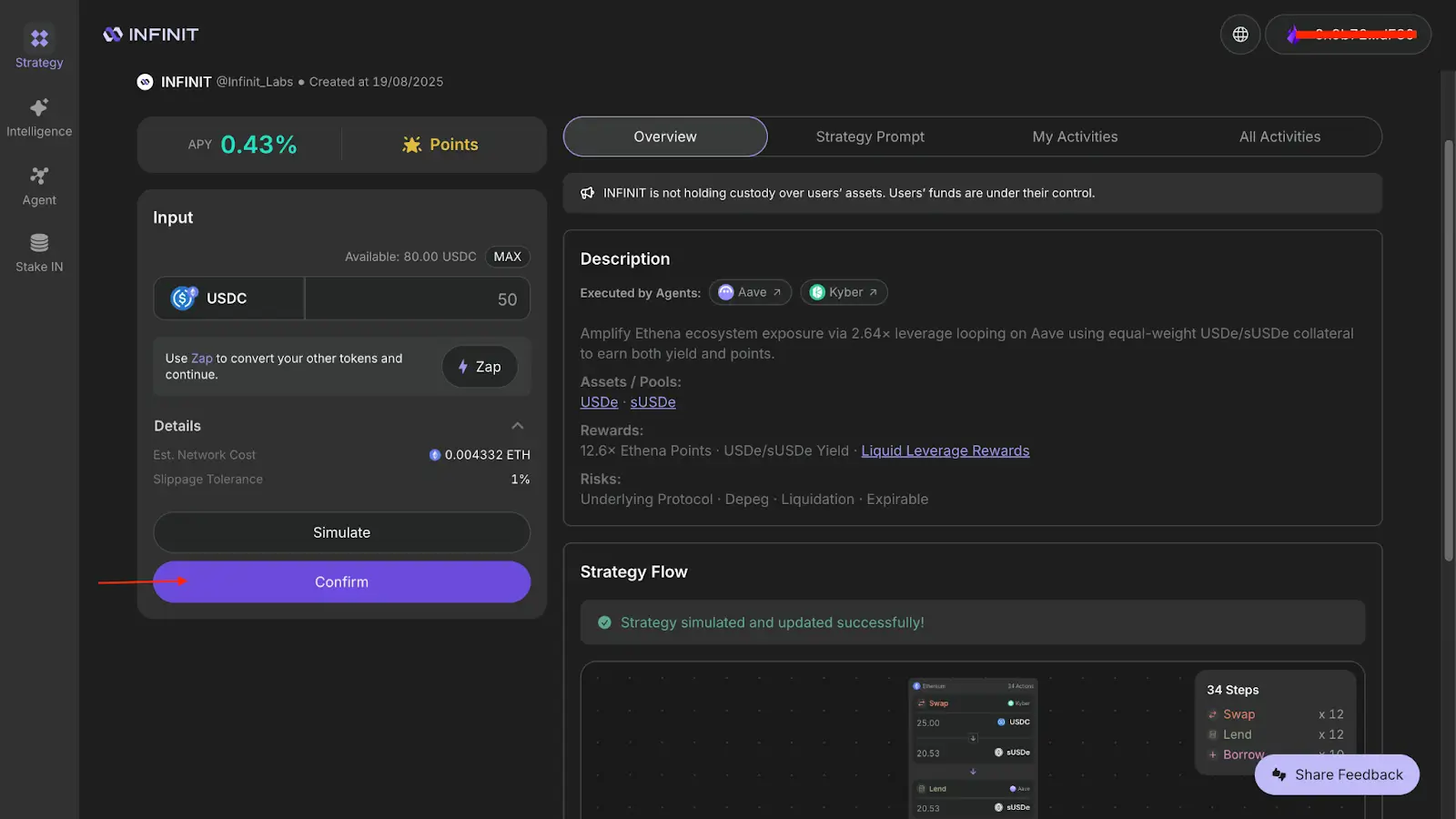1456x819 pixels.
Task: Click the Strategy Flow heading
Action: (x=634, y=571)
